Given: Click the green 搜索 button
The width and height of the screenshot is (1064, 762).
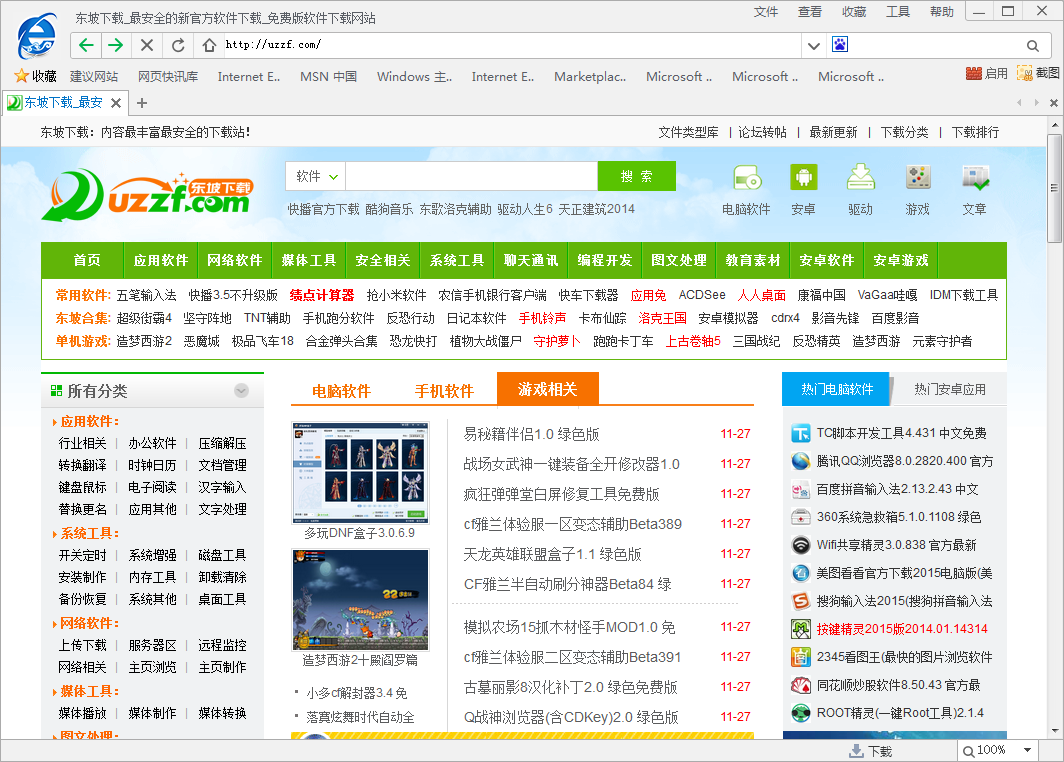Looking at the screenshot, I should tap(636, 176).
